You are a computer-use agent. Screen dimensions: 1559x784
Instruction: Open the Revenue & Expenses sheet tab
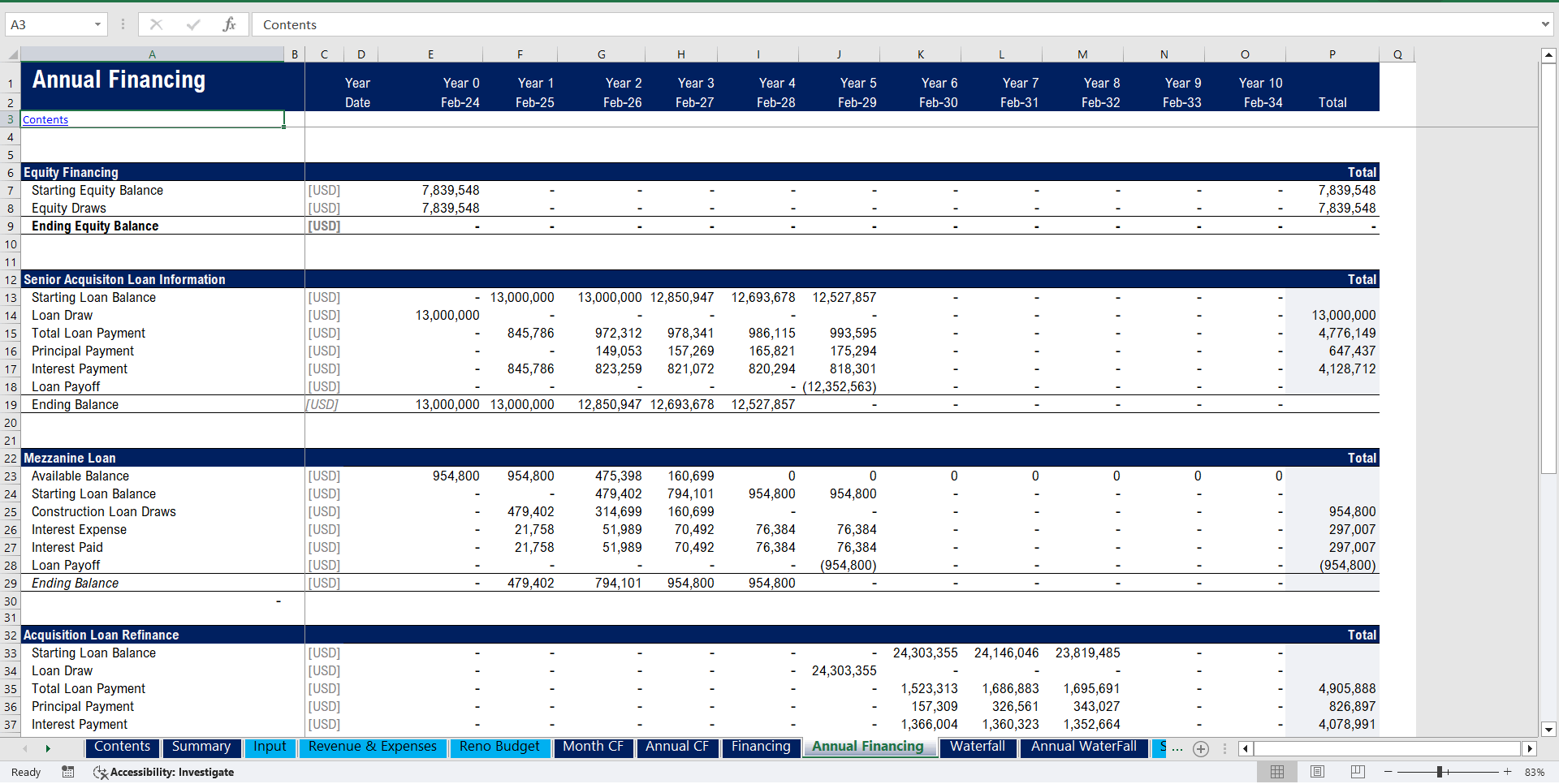pos(373,747)
